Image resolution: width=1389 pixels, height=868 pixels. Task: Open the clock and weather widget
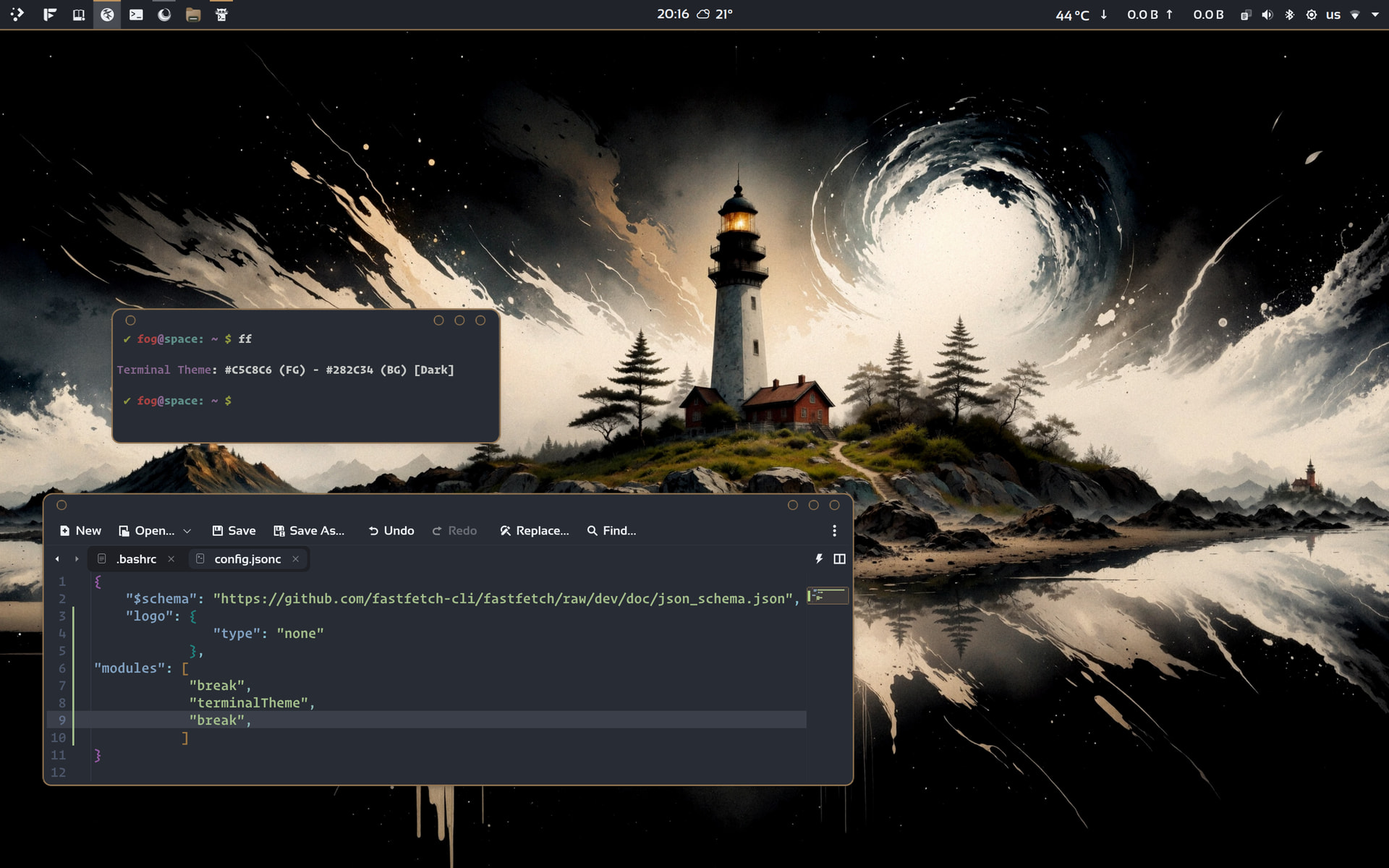pyautogui.click(x=694, y=14)
